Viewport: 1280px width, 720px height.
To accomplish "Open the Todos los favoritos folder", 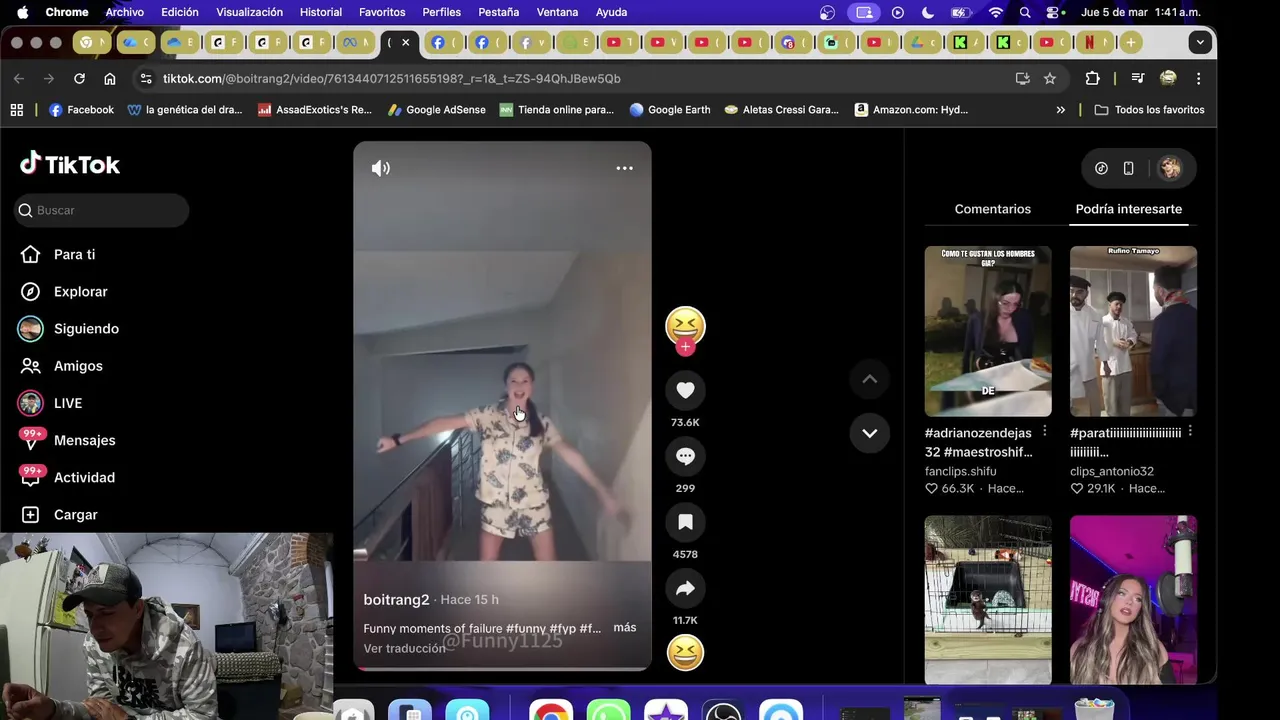I will pyautogui.click(x=1150, y=110).
